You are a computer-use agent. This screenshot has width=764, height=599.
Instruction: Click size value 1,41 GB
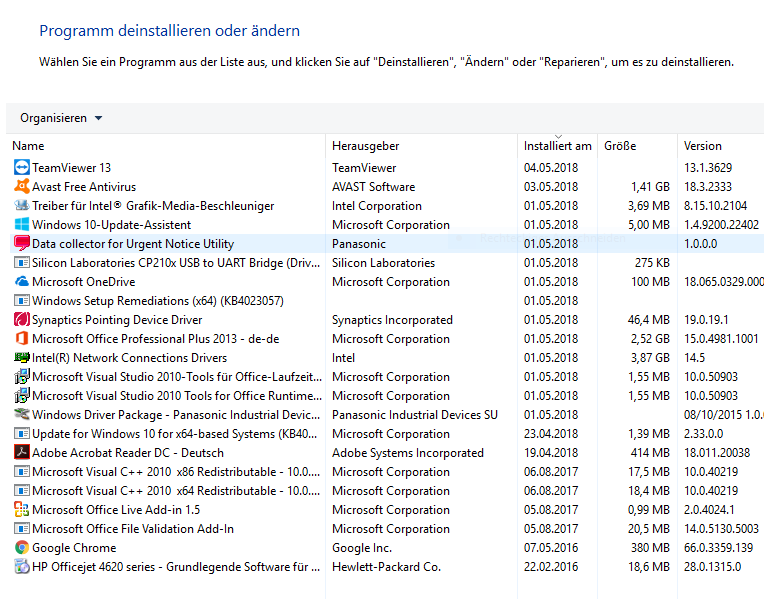tap(650, 187)
